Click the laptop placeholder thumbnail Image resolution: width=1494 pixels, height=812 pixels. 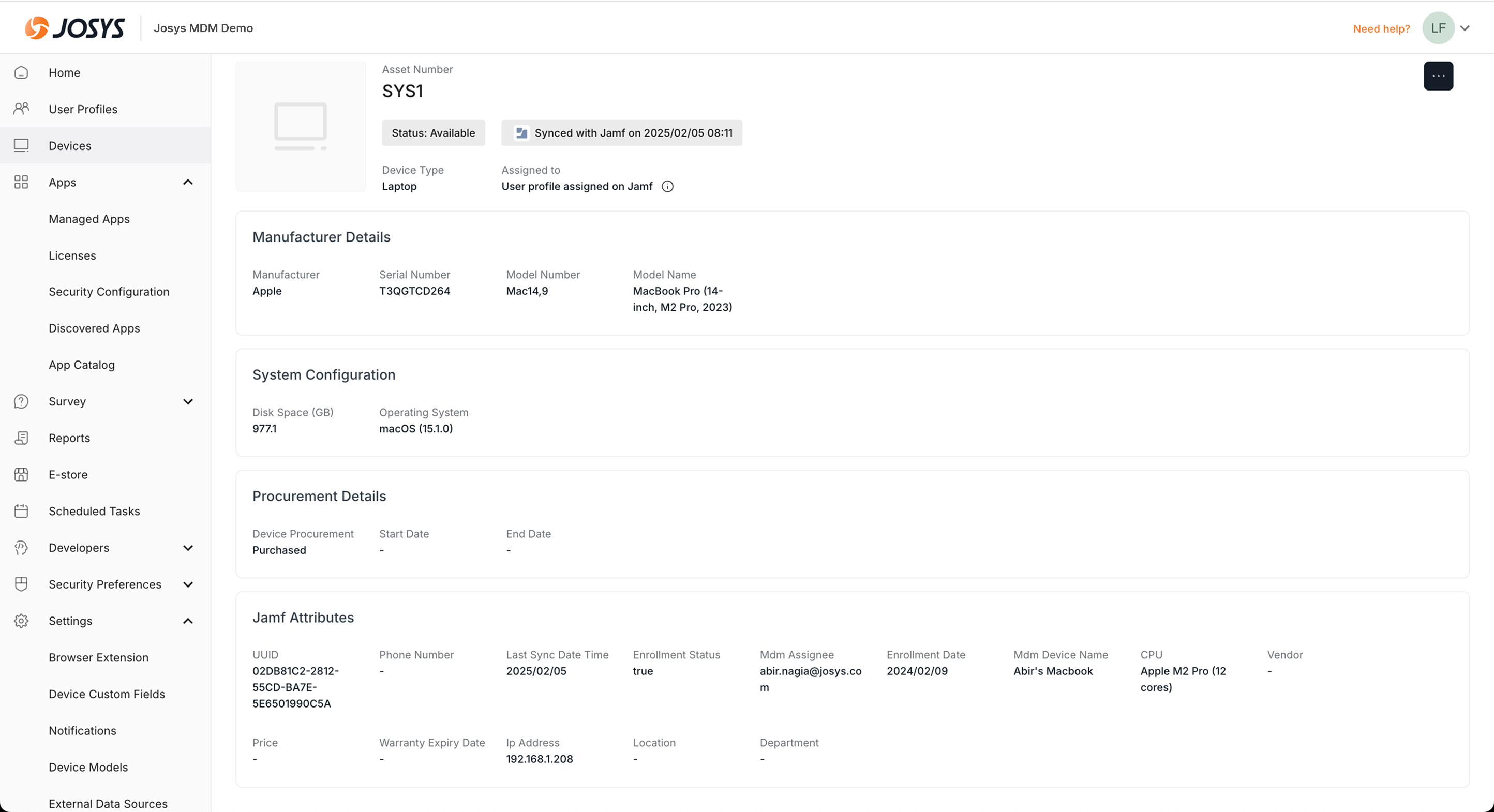click(x=301, y=126)
